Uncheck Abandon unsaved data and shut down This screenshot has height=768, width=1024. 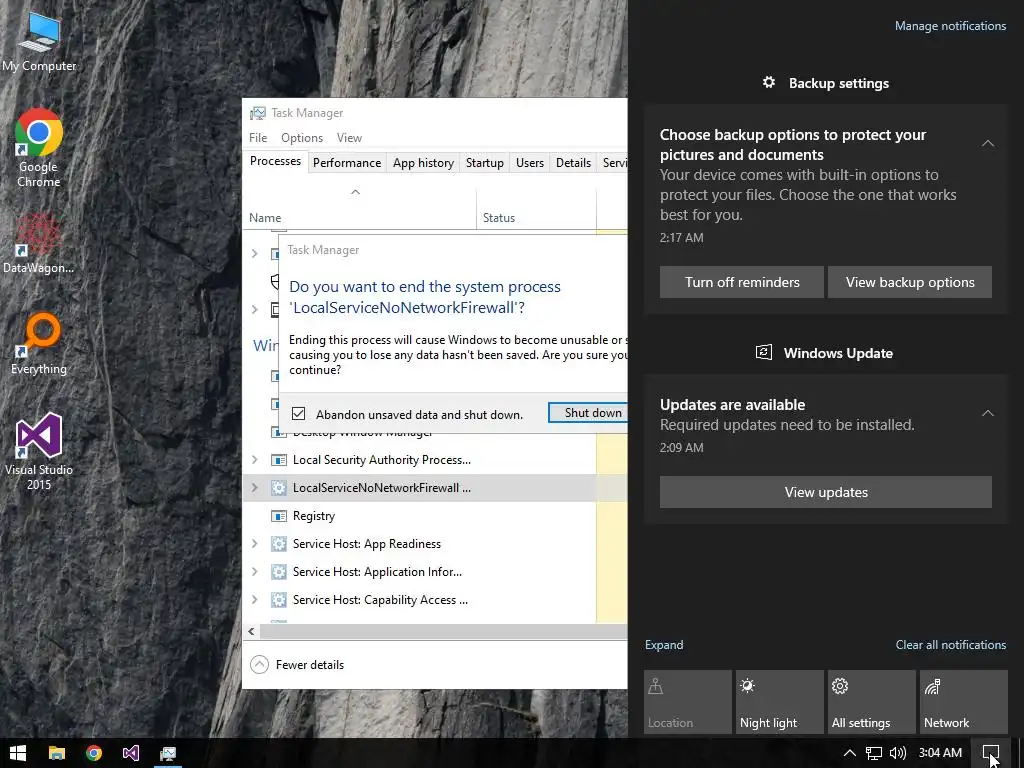298,413
